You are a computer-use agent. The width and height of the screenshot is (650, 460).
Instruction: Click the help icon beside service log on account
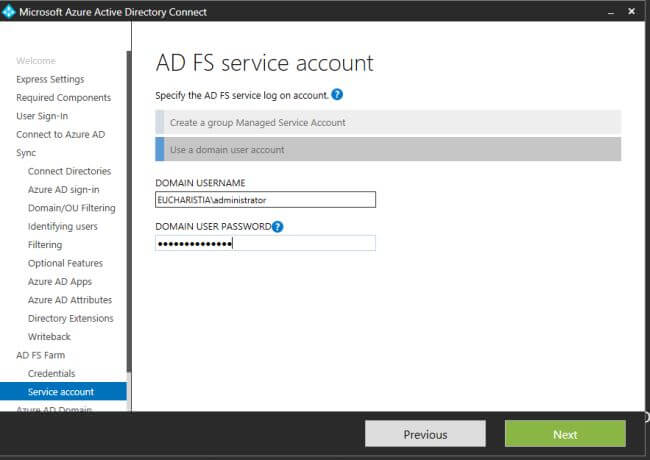tap(337, 95)
